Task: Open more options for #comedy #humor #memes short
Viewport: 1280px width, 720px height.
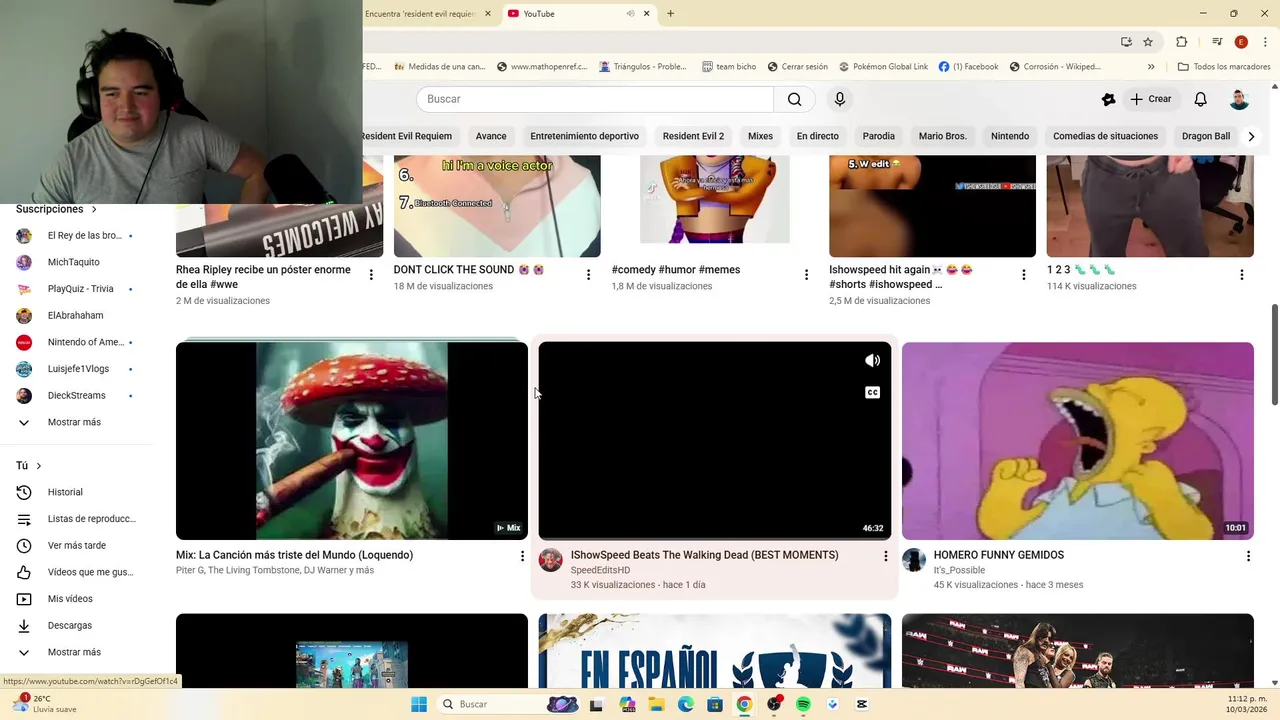Action: point(806,275)
